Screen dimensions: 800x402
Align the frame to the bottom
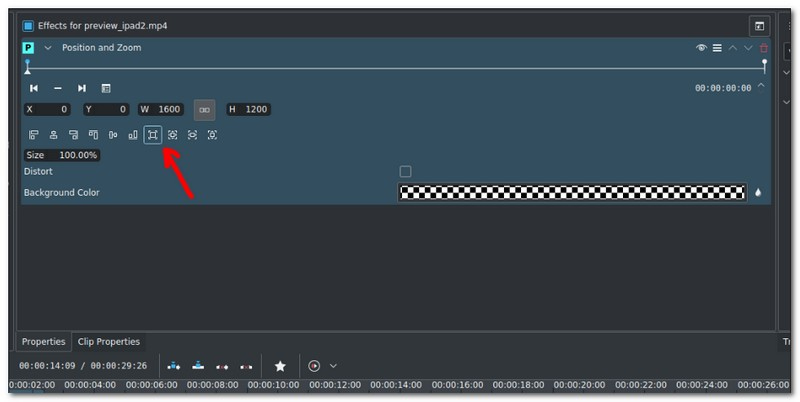click(133, 135)
